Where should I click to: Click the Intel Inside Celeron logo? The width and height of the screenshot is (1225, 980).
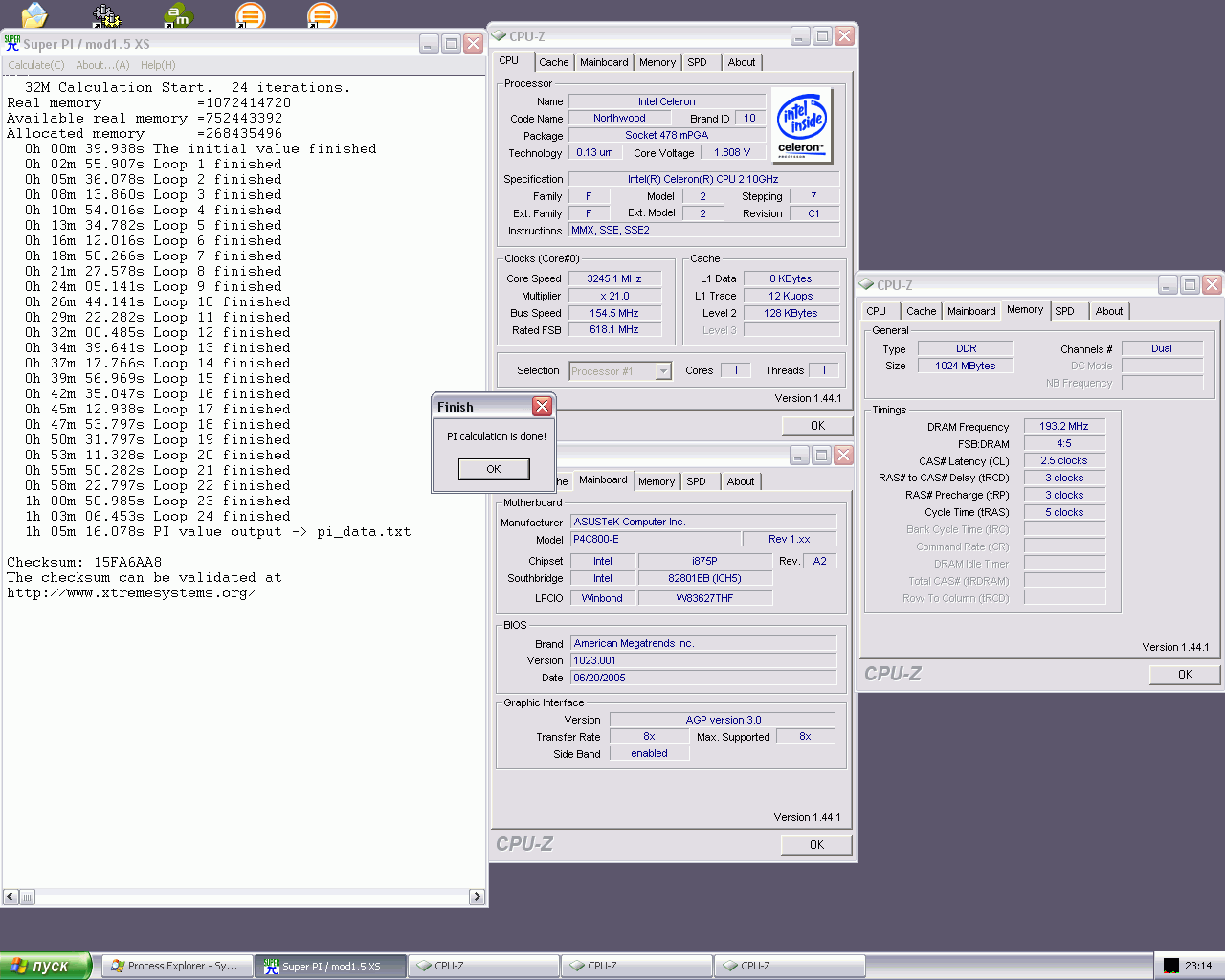pyautogui.click(x=802, y=125)
